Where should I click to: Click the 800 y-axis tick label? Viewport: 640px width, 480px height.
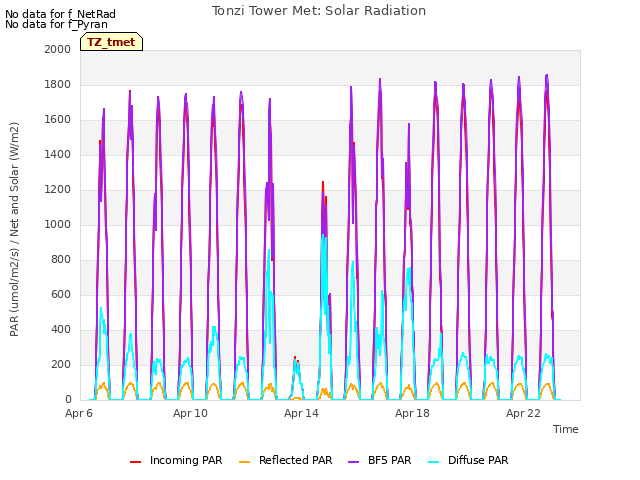pos(61,260)
